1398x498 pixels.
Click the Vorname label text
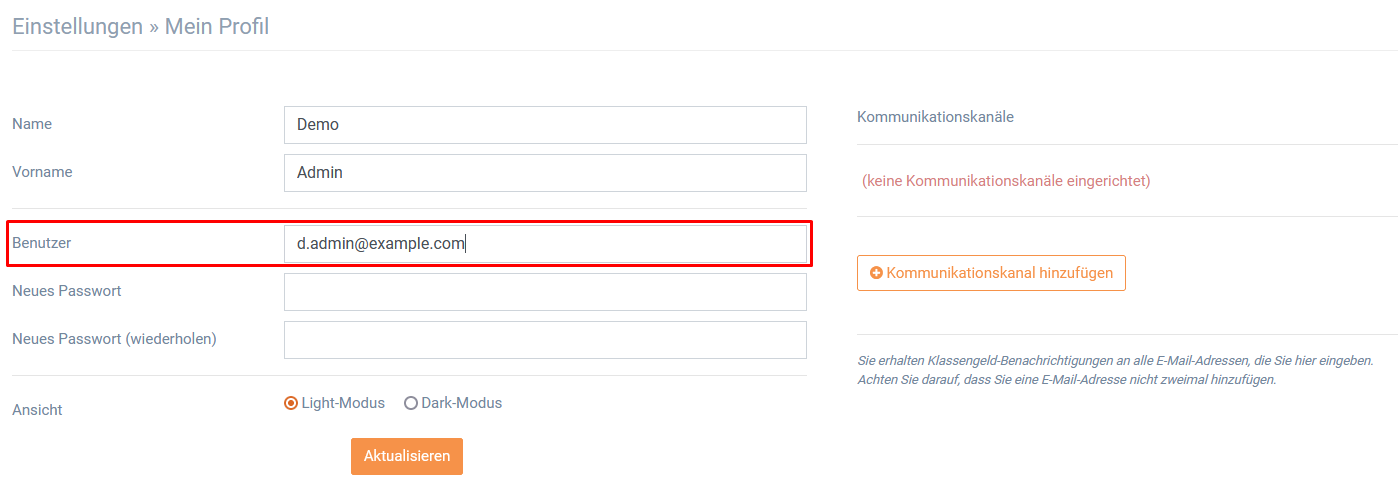42,172
